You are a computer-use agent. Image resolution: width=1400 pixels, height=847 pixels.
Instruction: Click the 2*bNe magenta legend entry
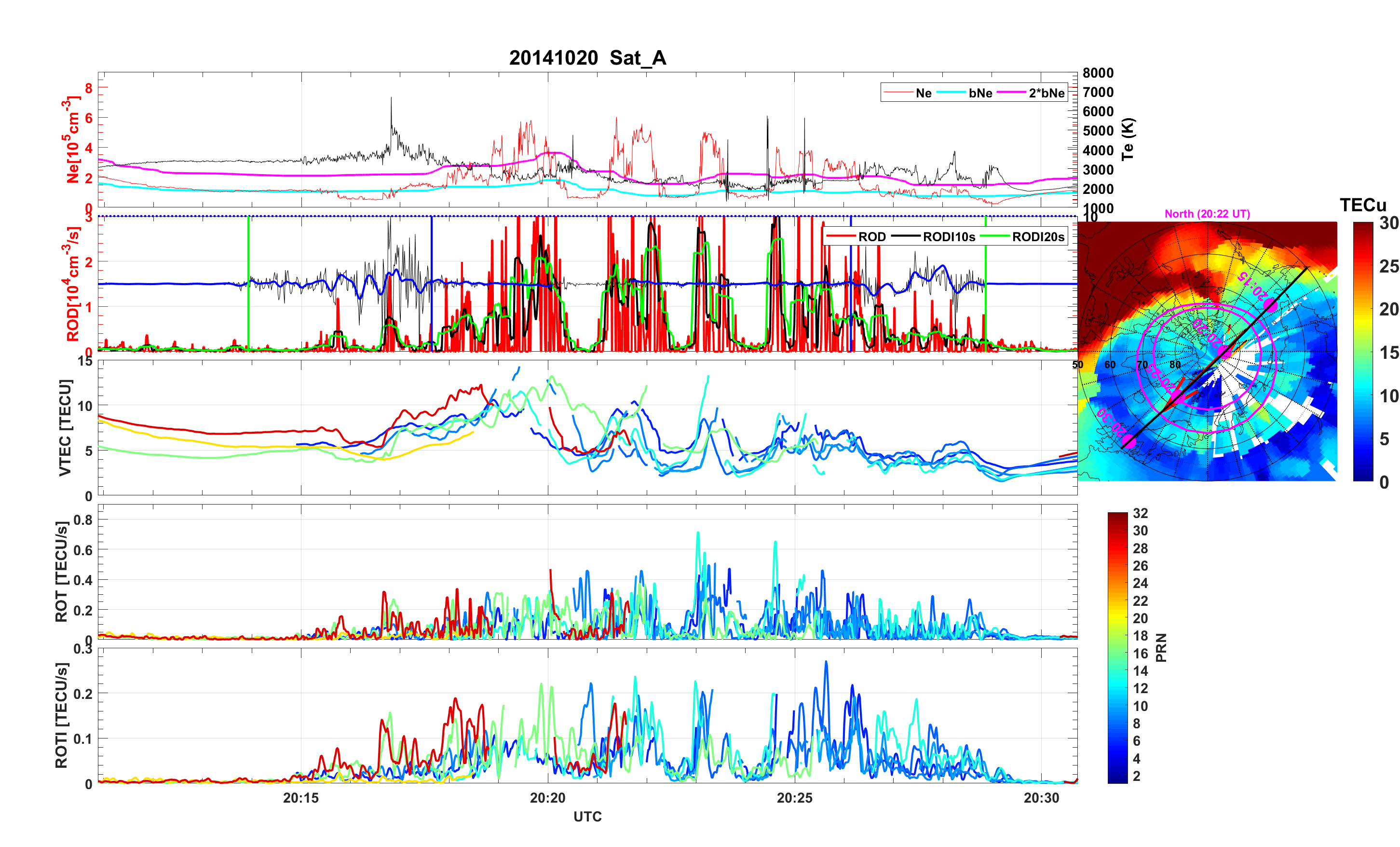pyautogui.click(x=1046, y=93)
